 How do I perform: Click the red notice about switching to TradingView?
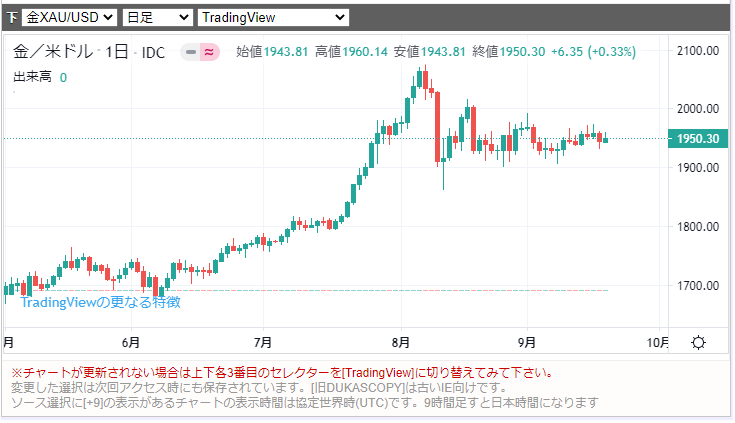pos(283,373)
